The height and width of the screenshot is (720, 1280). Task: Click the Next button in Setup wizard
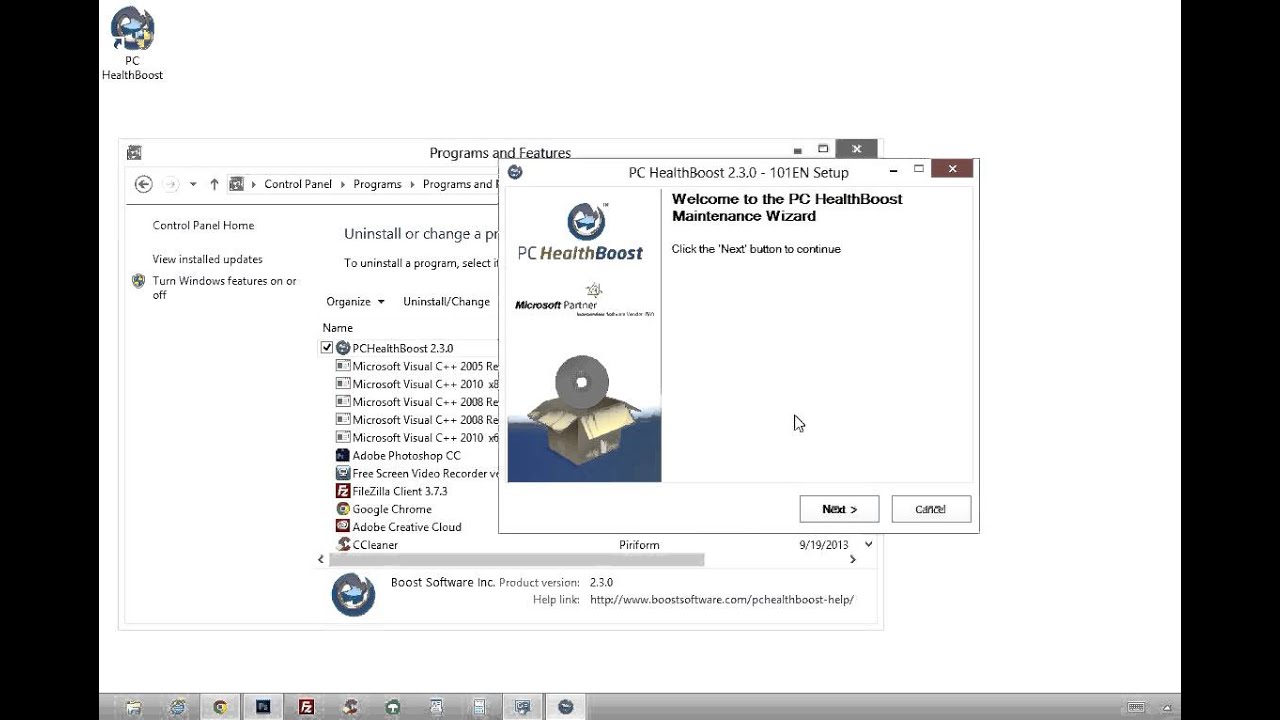pos(839,509)
